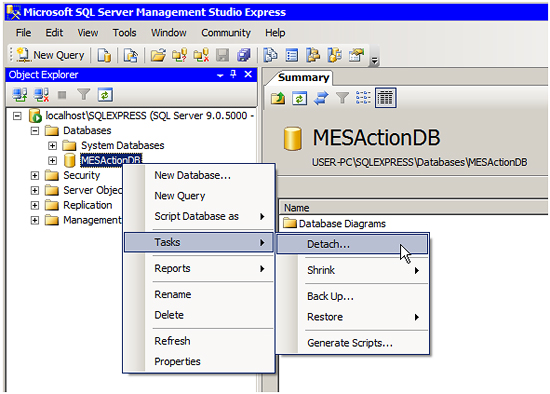The height and width of the screenshot is (394, 550).
Task: Click the SQL Server Compact Edition Query icon
Action: tap(130, 55)
